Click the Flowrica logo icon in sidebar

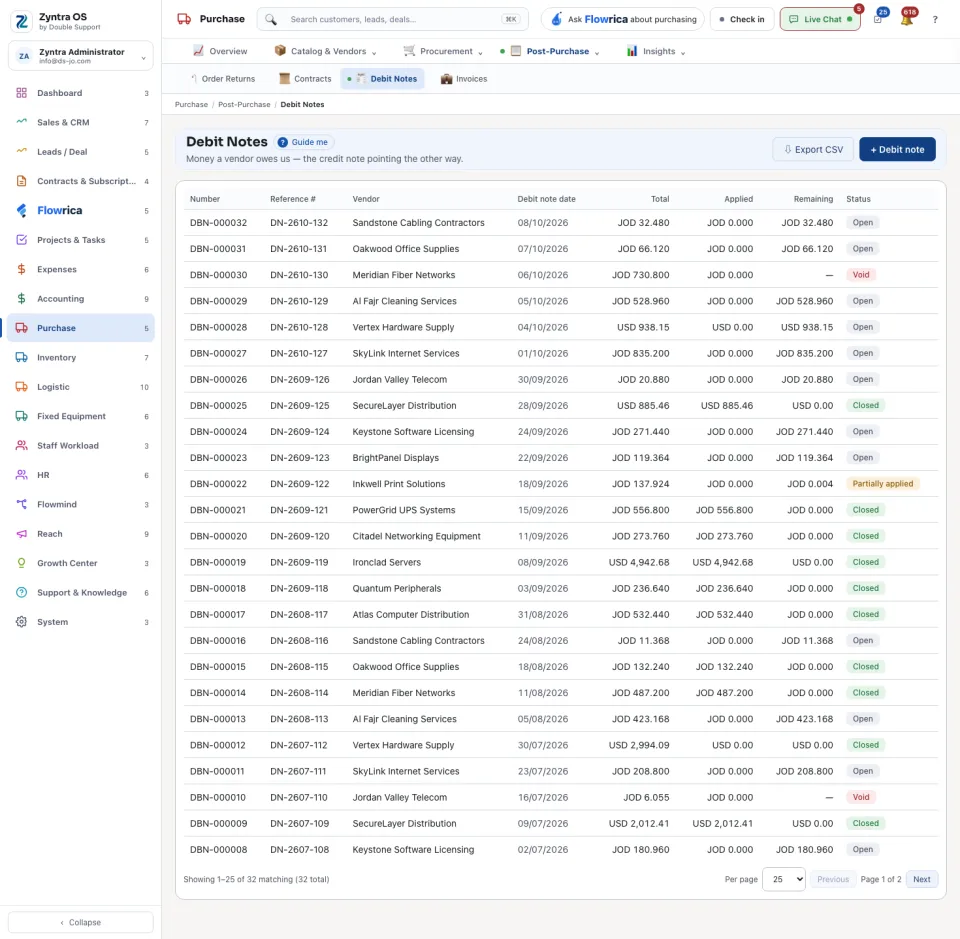point(21,211)
